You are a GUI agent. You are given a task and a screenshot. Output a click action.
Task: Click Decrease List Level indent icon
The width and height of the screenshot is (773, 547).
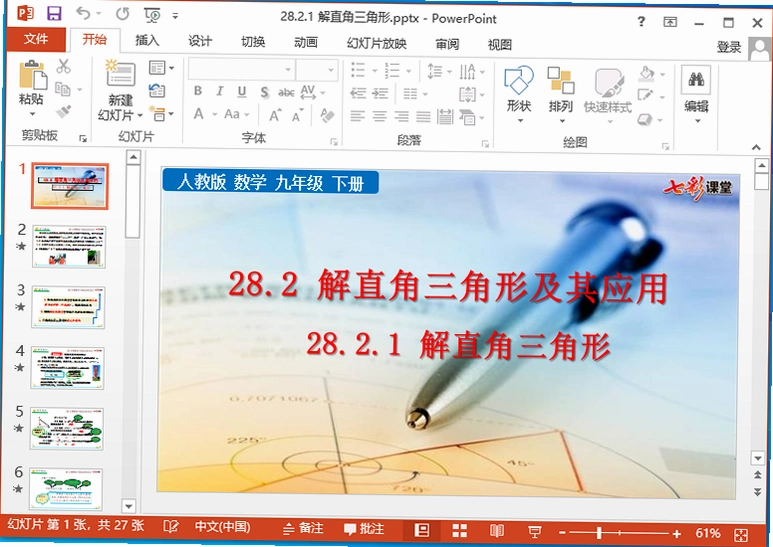point(358,93)
